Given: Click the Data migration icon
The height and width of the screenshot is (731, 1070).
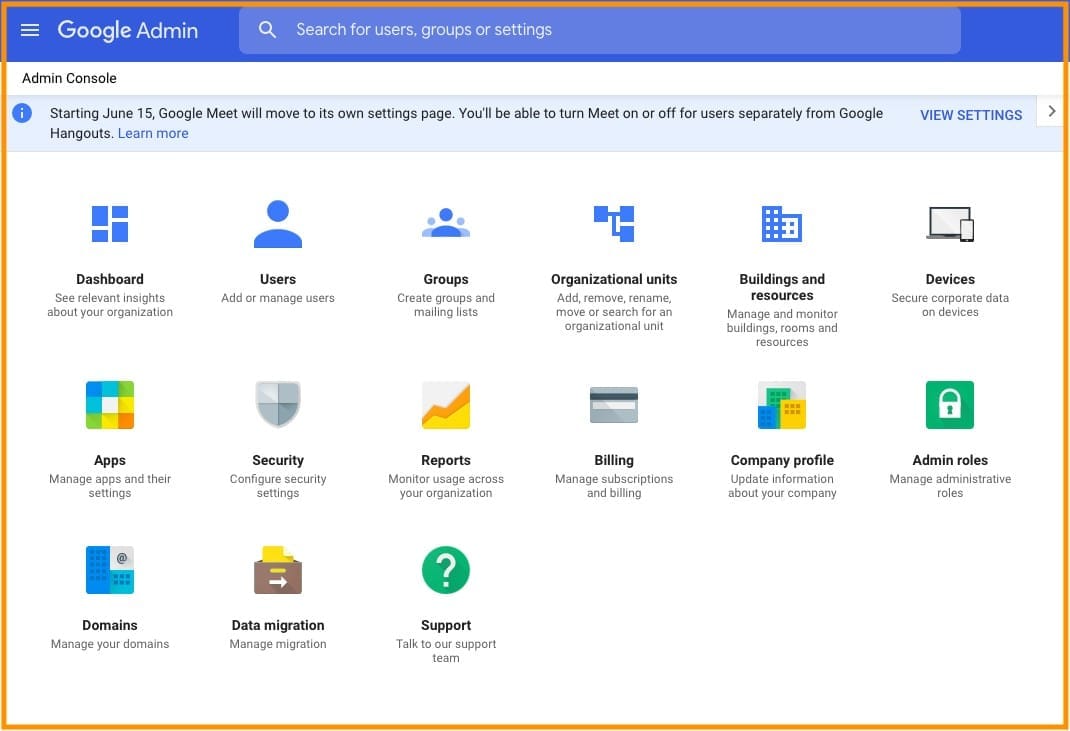Looking at the screenshot, I should point(278,570).
